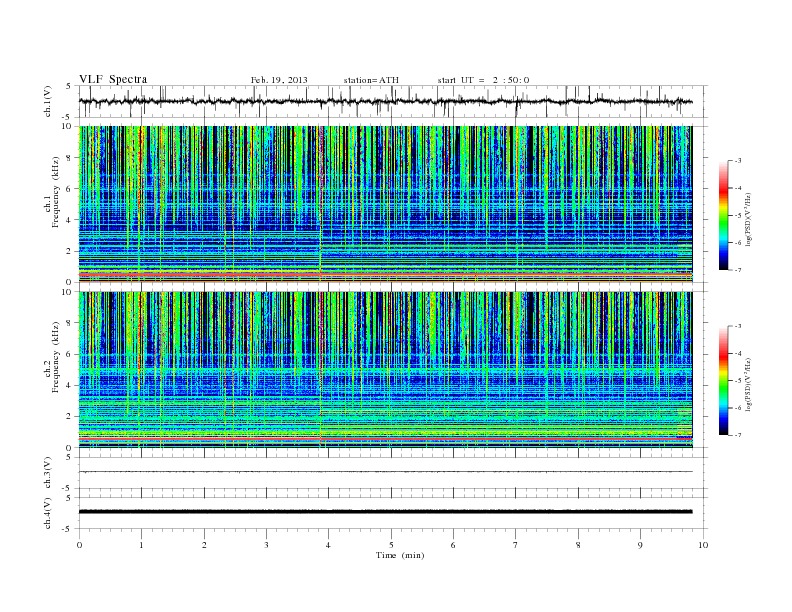Click the ch.2 "Frequency (kHz)" axis label
Viewport: 792px width, 612px height.
point(56,357)
